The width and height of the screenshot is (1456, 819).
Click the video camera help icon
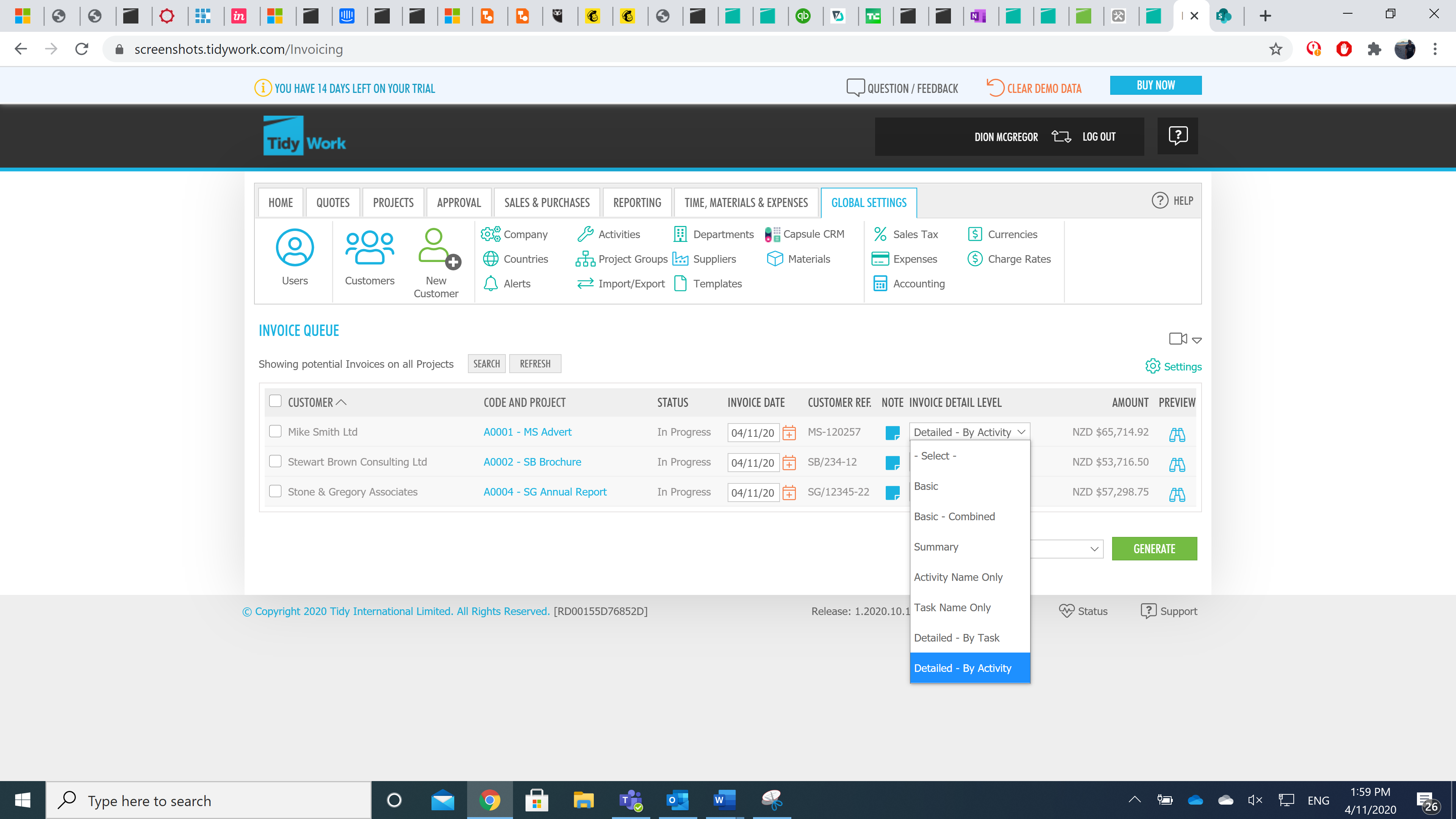1178,339
